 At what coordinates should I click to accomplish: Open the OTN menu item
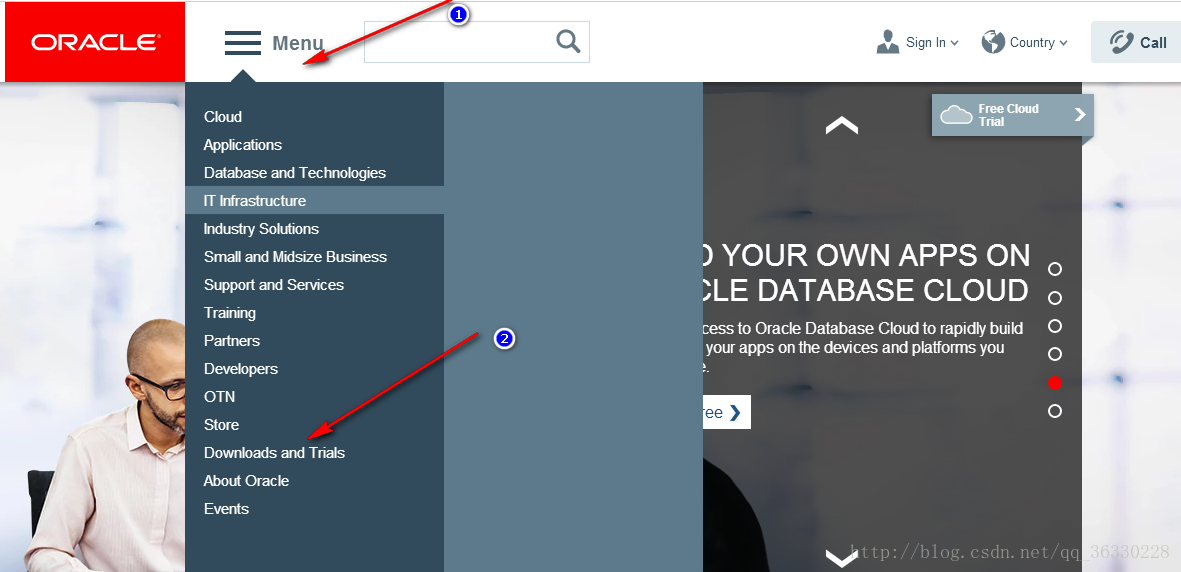click(219, 396)
